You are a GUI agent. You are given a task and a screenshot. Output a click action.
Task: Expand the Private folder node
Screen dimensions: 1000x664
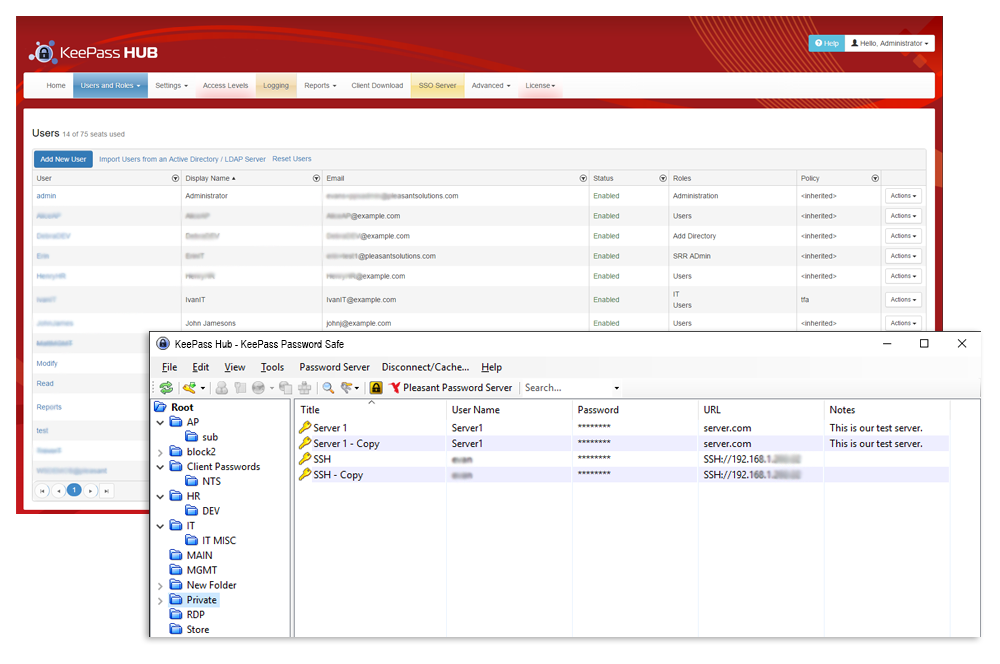point(160,600)
